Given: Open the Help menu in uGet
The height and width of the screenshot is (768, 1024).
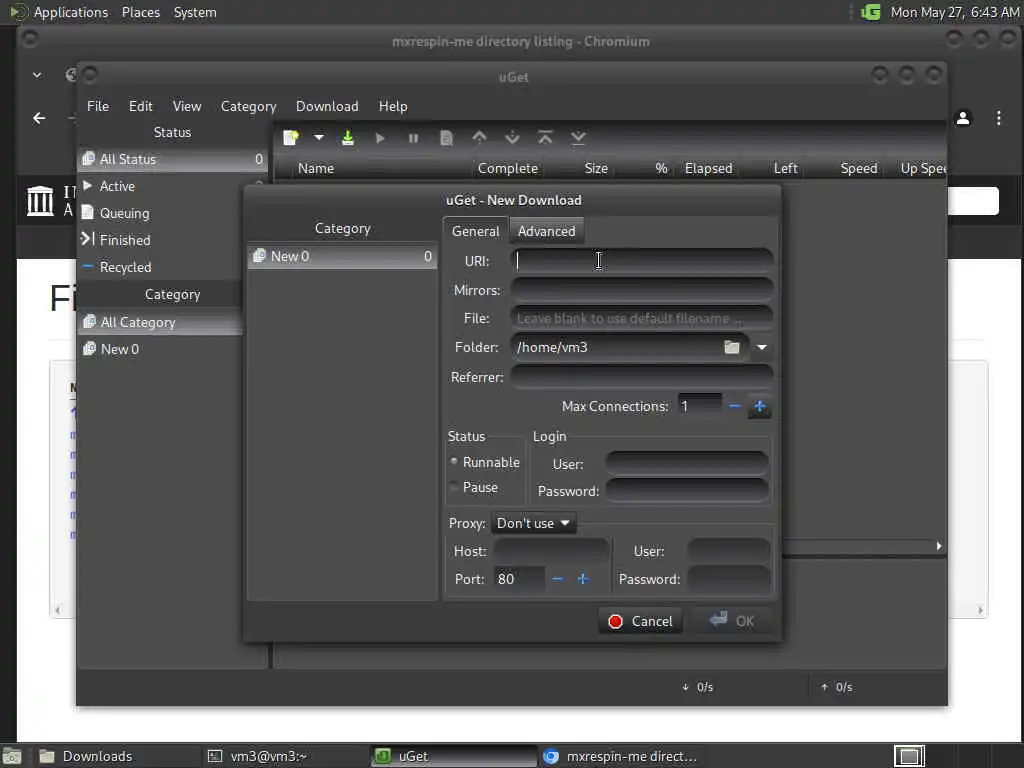Looking at the screenshot, I should [x=393, y=106].
